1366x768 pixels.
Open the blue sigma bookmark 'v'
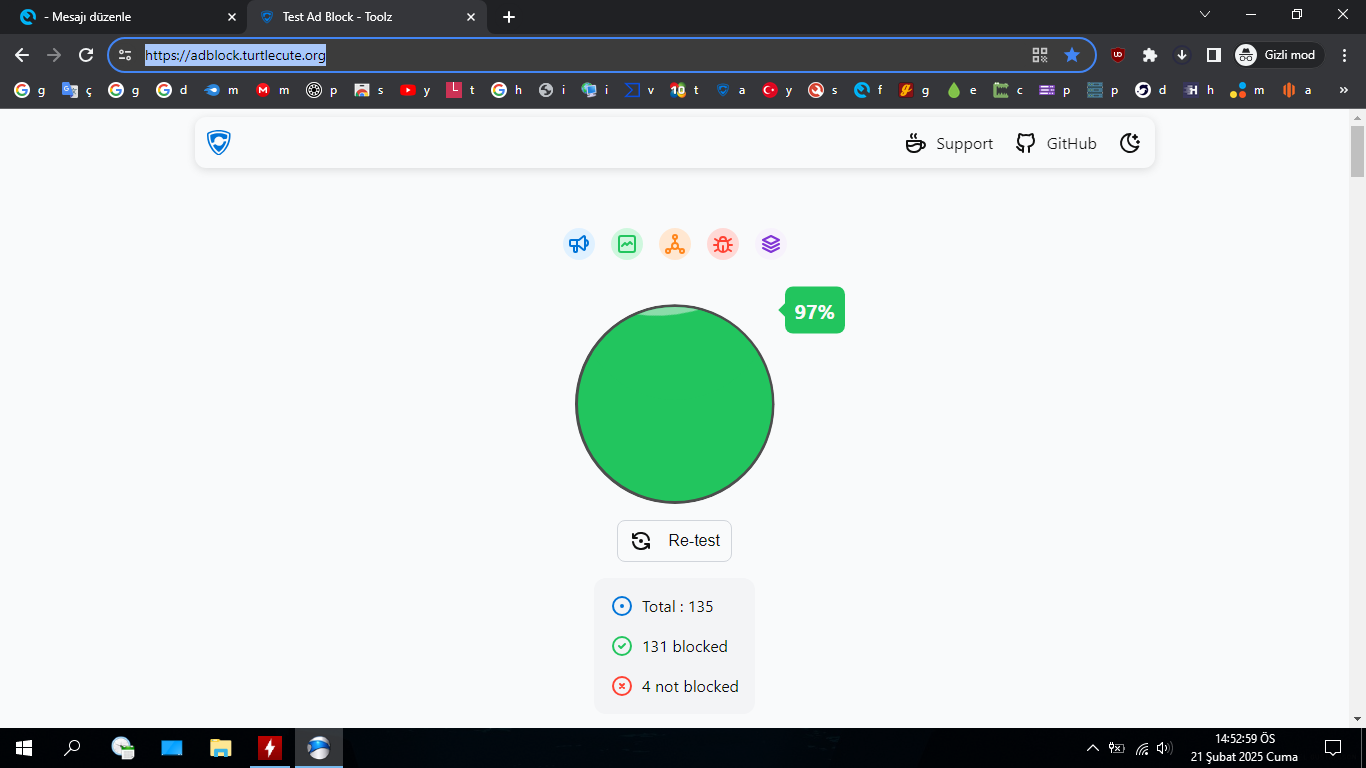click(x=639, y=90)
